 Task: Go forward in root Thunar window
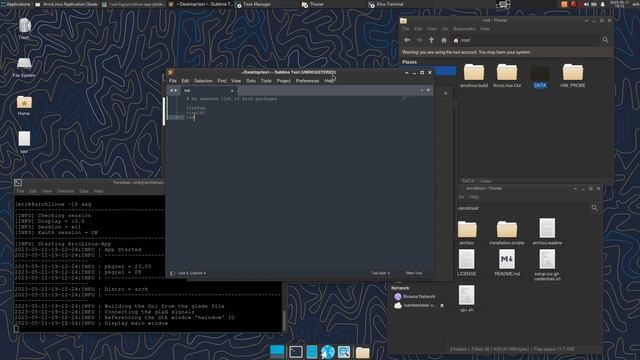419,40
